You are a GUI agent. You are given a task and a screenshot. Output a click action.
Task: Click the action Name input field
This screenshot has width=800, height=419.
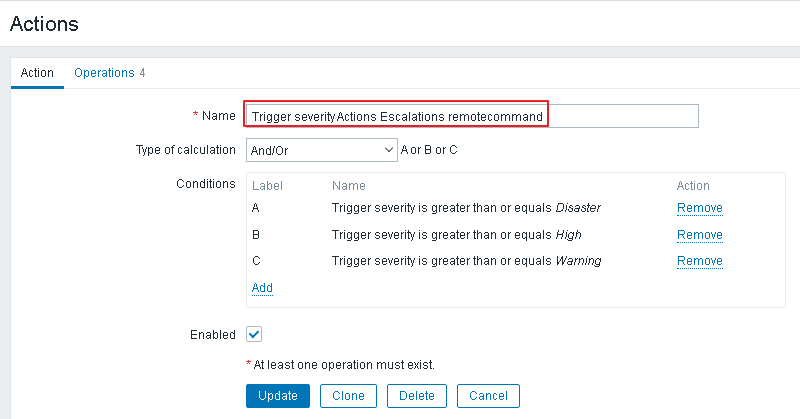click(x=470, y=116)
